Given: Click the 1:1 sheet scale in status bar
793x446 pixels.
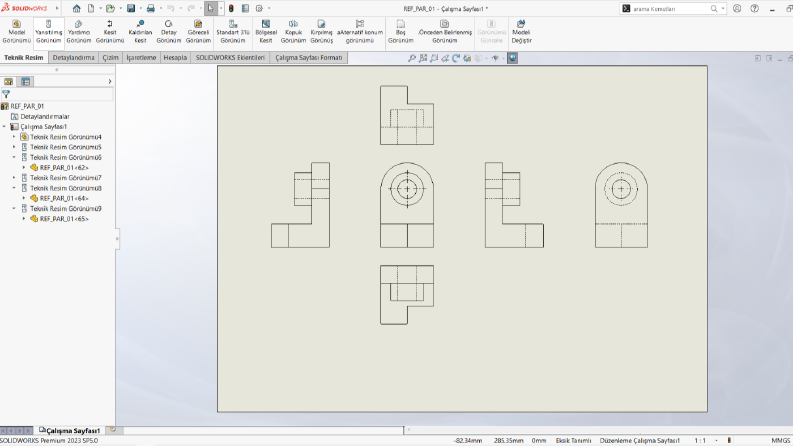Looking at the screenshot, I should 700,440.
